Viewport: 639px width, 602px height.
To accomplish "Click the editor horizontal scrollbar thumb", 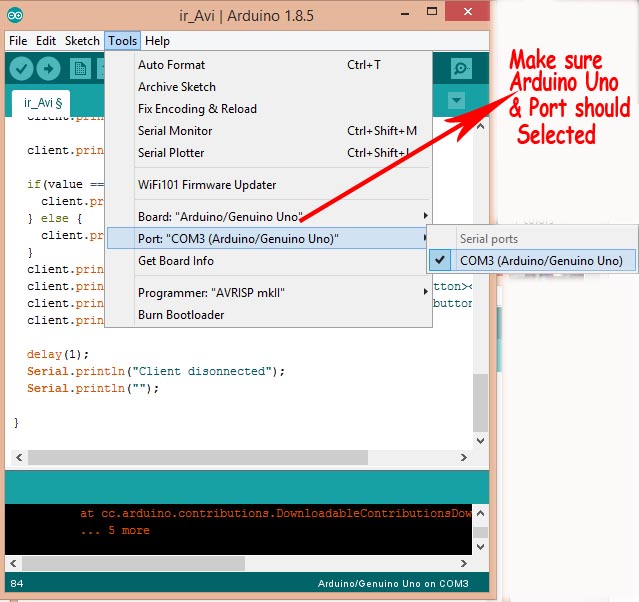I will point(198,457).
